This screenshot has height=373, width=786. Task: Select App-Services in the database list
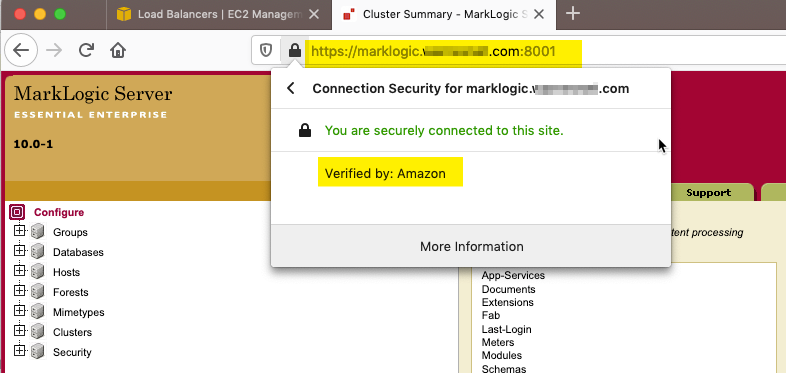coord(513,275)
